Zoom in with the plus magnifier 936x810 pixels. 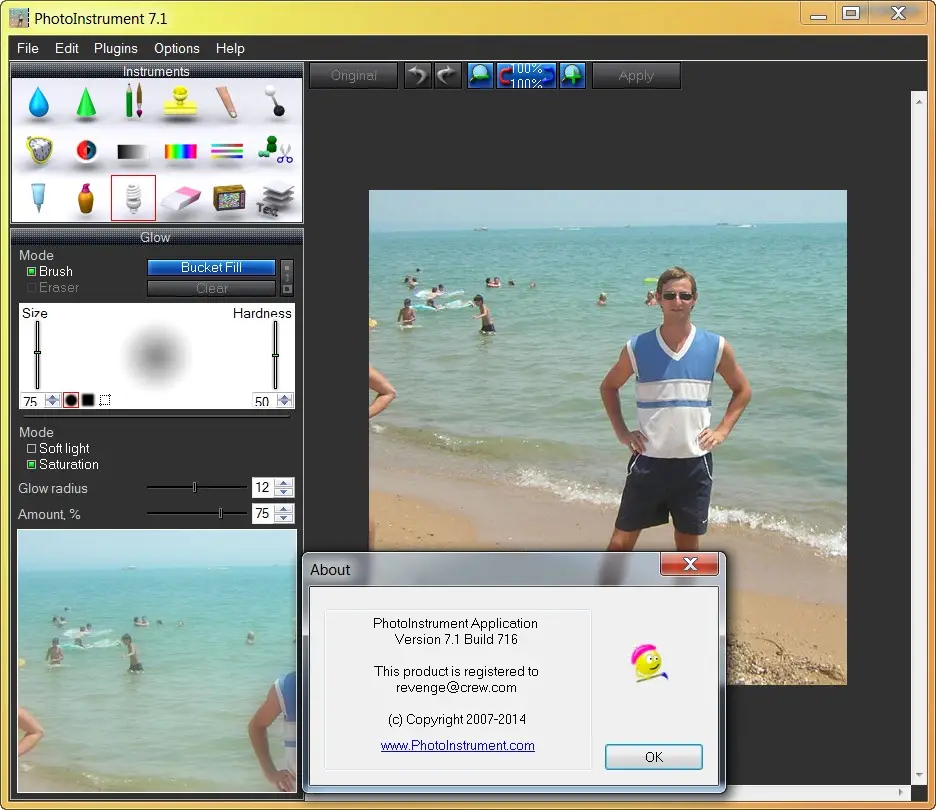pyautogui.click(x=572, y=76)
